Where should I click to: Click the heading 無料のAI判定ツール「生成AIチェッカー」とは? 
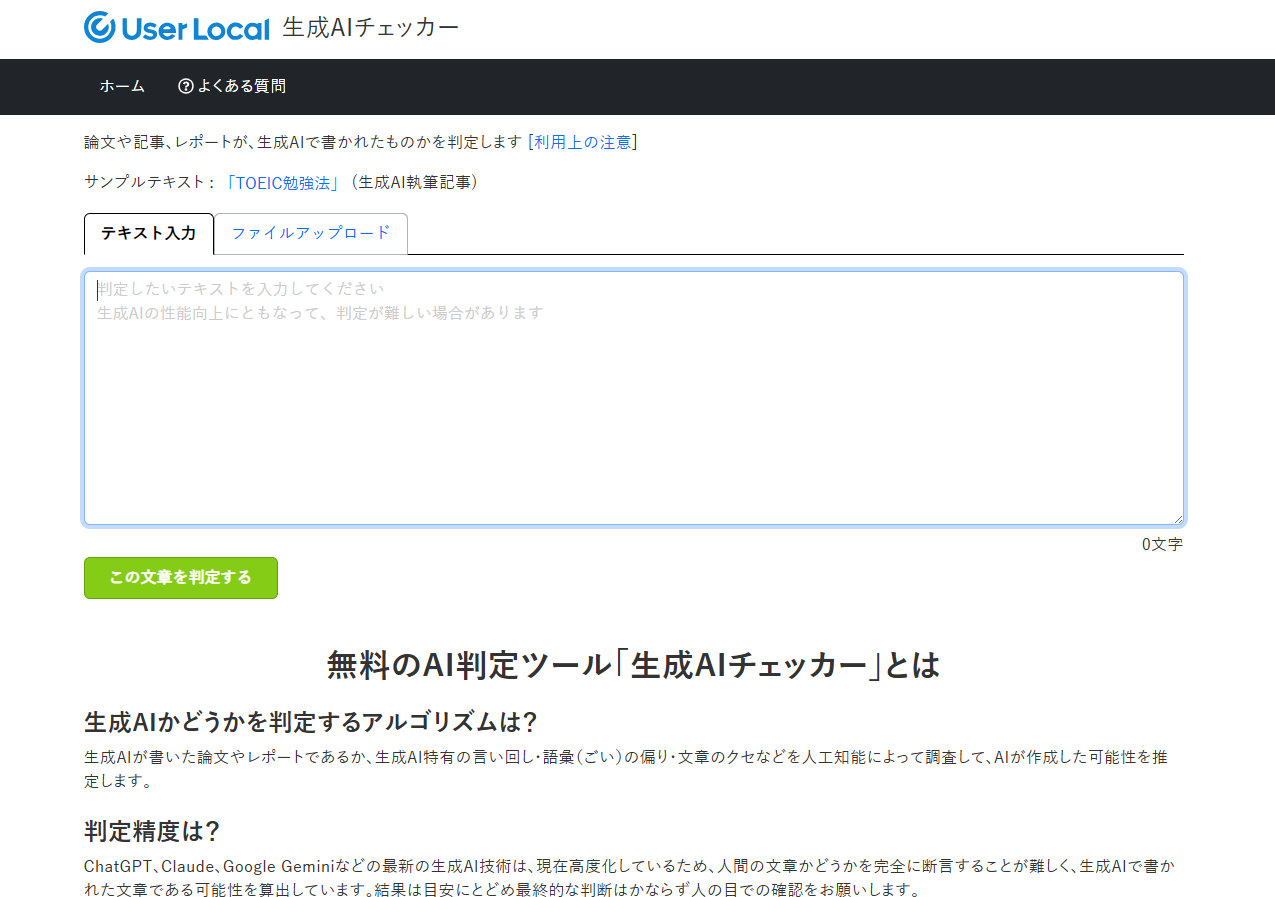pyautogui.click(x=634, y=665)
